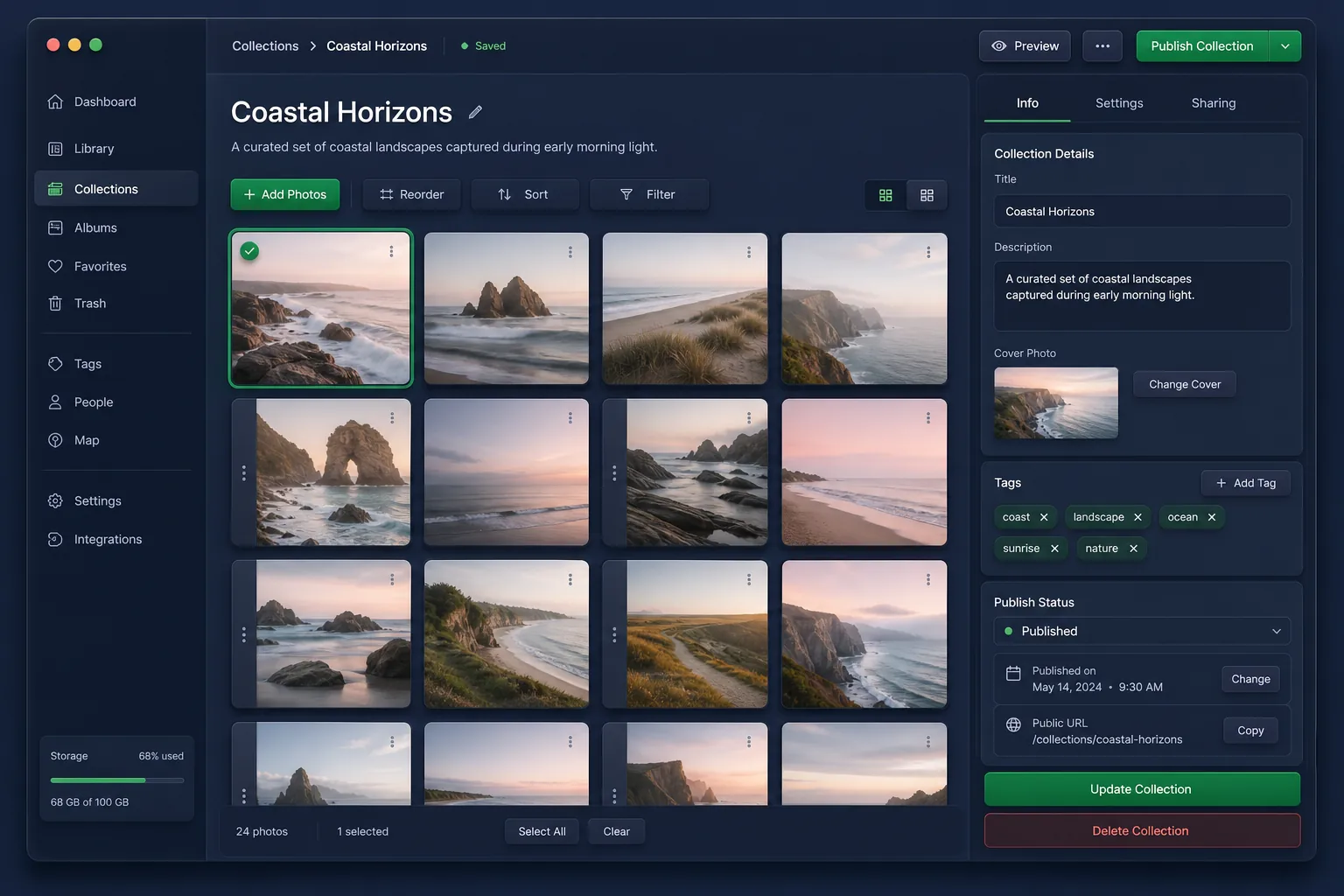This screenshot has width=1344, height=896.
Task: Remove the ocean tag
Action: pos(1212,517)
